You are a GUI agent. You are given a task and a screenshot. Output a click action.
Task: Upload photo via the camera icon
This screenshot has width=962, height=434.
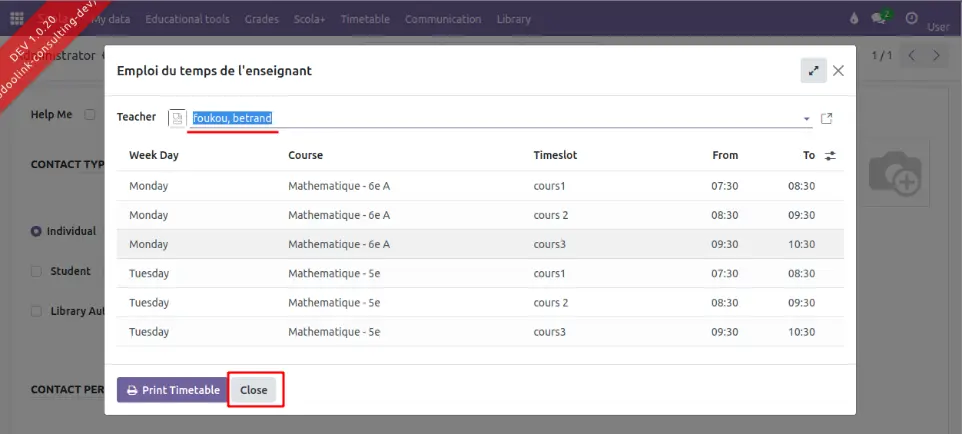pyautogui.click(x=894, y=176)
